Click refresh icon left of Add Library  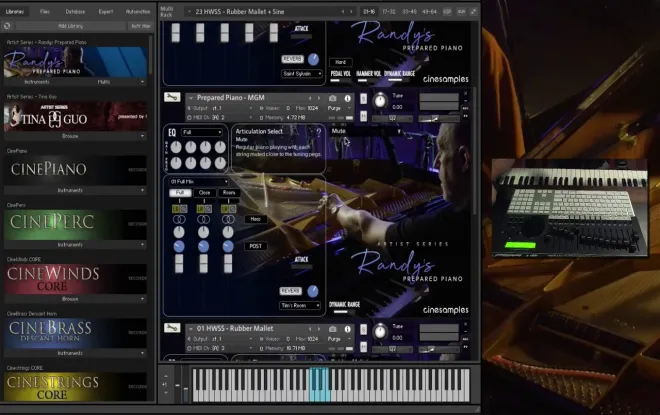[7, 26]
